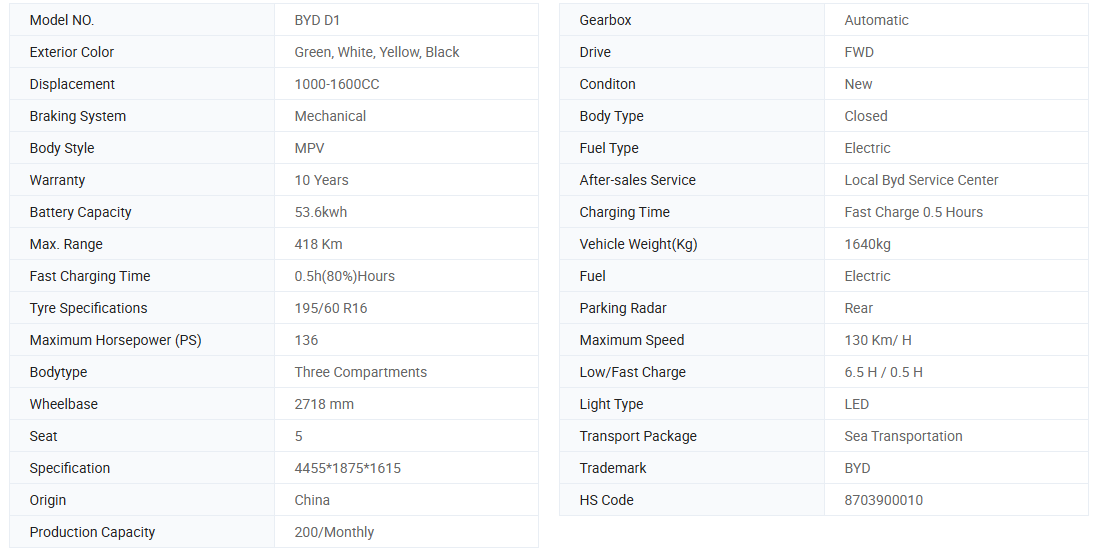The width and height of the screenshot is (1097, 549).
Task: Click the 'Braking System' label
Action: coord(78,116)
